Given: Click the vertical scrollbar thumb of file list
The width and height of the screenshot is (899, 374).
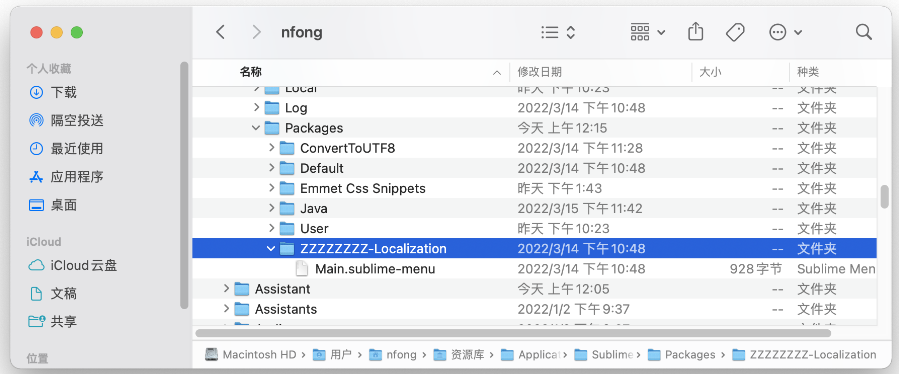Looking at the screenshot, I should coord(885,196).
